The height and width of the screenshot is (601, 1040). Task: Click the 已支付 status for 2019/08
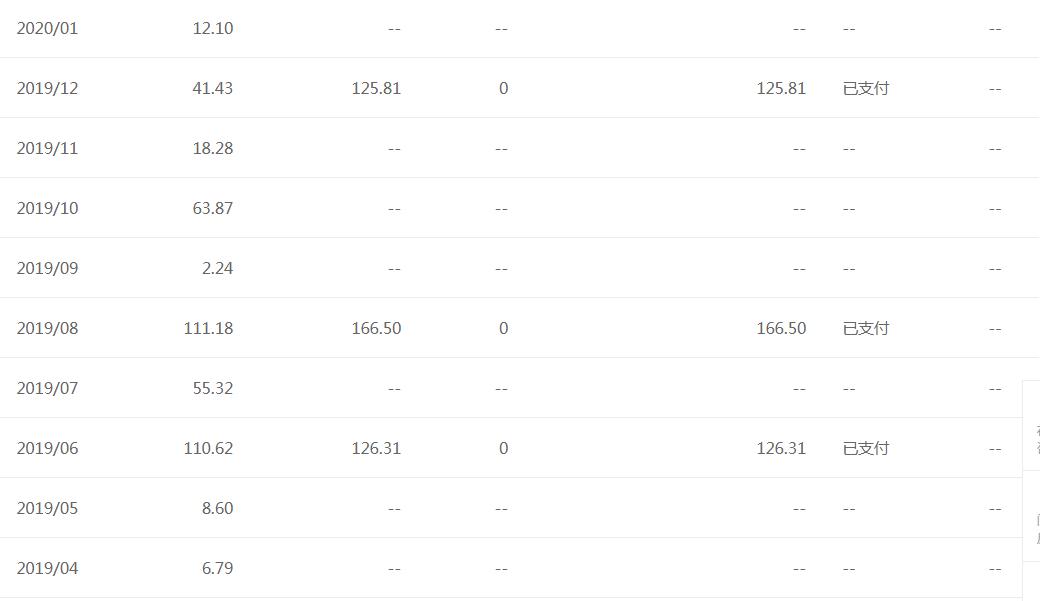(x=865, y=328)
